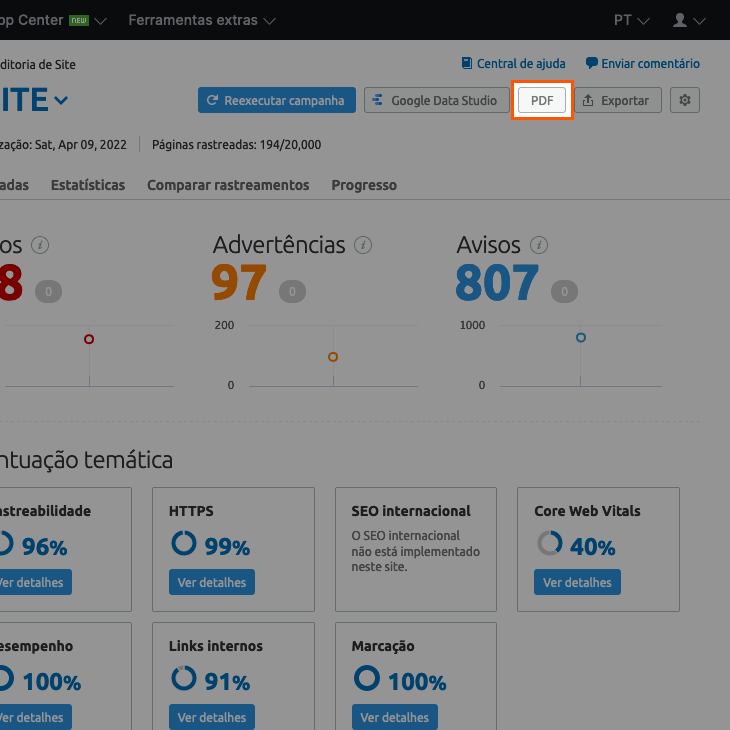
Task: Click the NEW badge on App Center
Action: coord(79,20)
